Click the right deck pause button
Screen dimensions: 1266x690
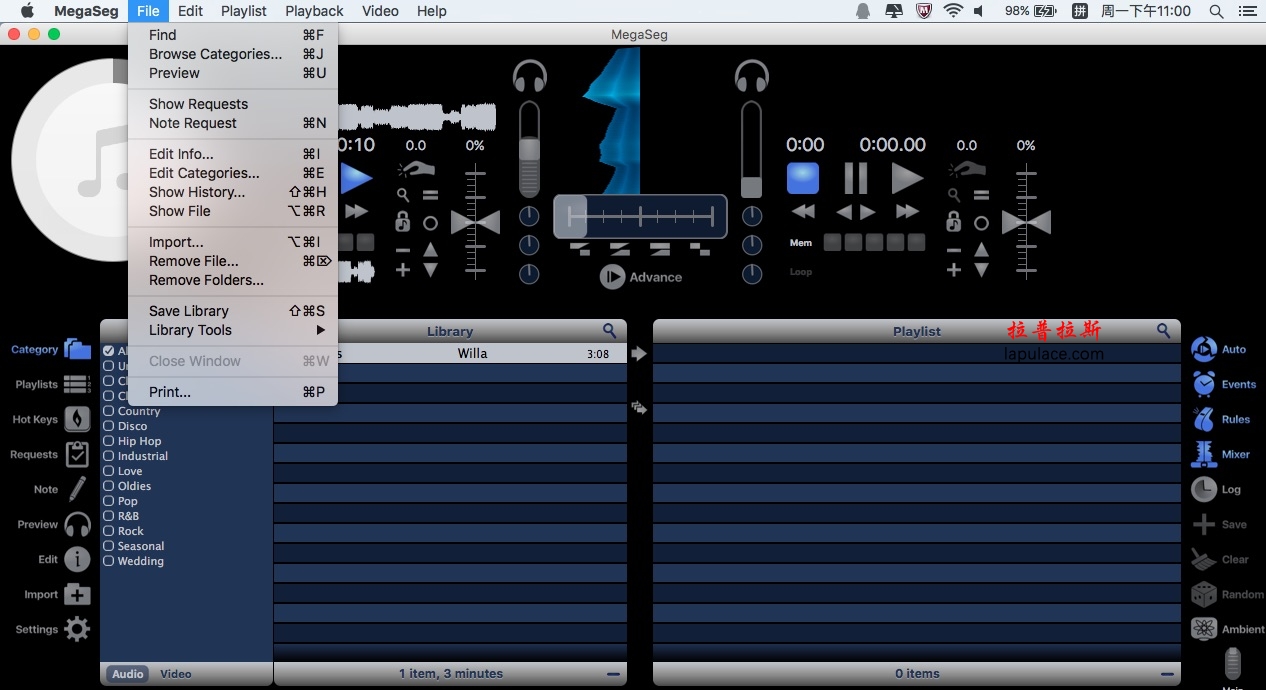click(855, 178)
